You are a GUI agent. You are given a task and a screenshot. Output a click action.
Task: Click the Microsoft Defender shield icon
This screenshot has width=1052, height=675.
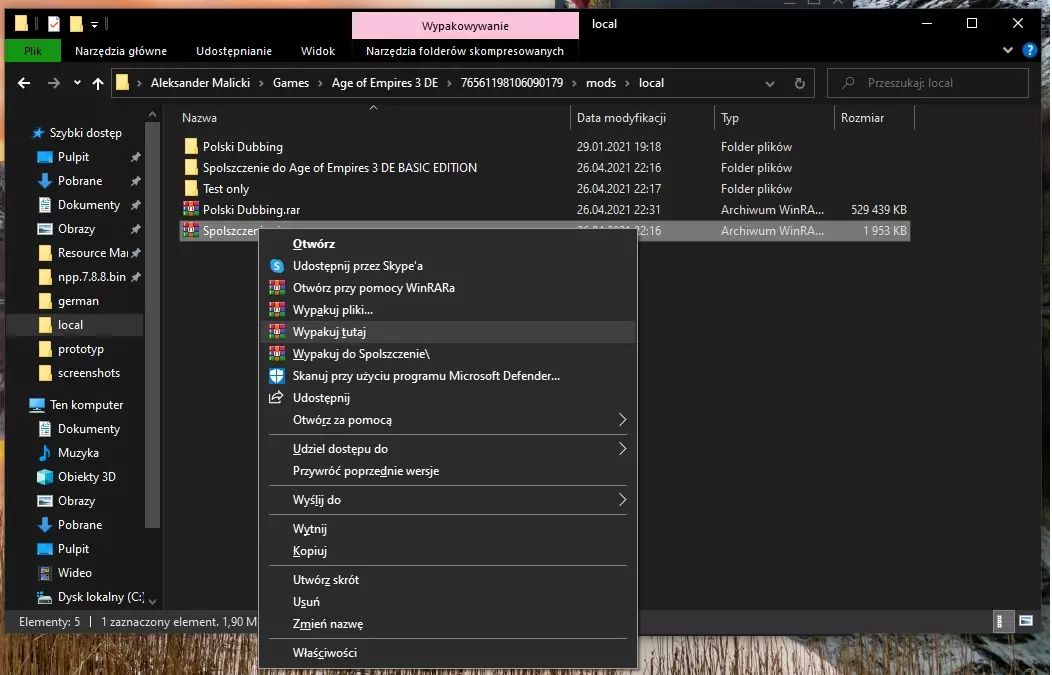point(277,376)
